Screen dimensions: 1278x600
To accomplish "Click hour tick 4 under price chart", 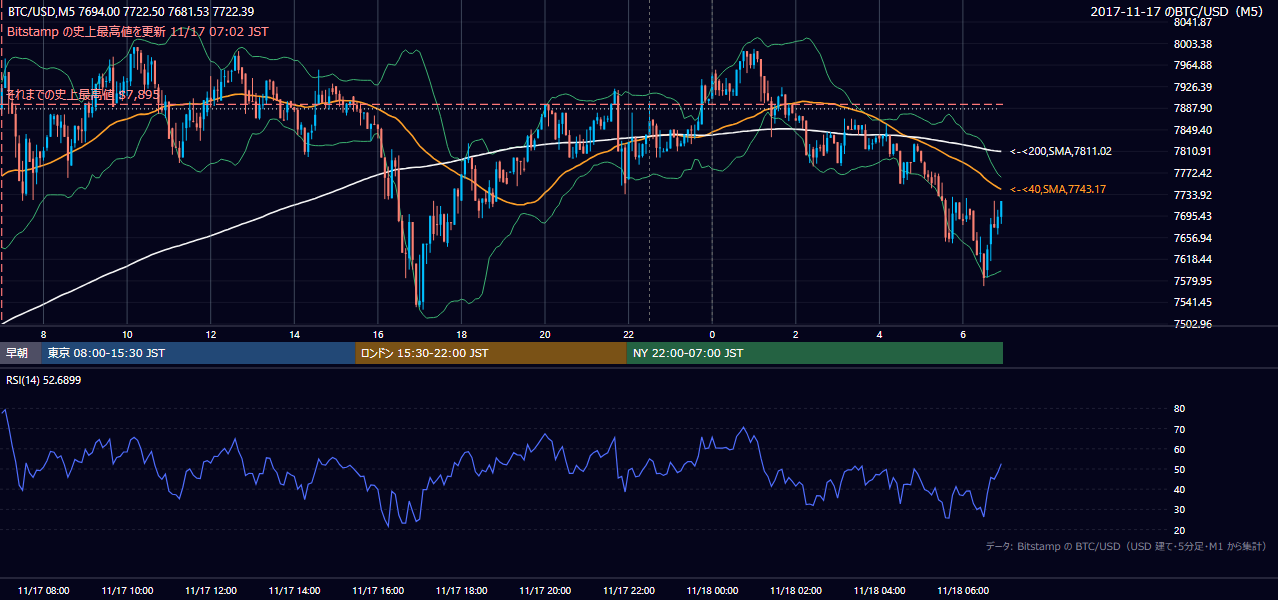I will coord(880,334).
